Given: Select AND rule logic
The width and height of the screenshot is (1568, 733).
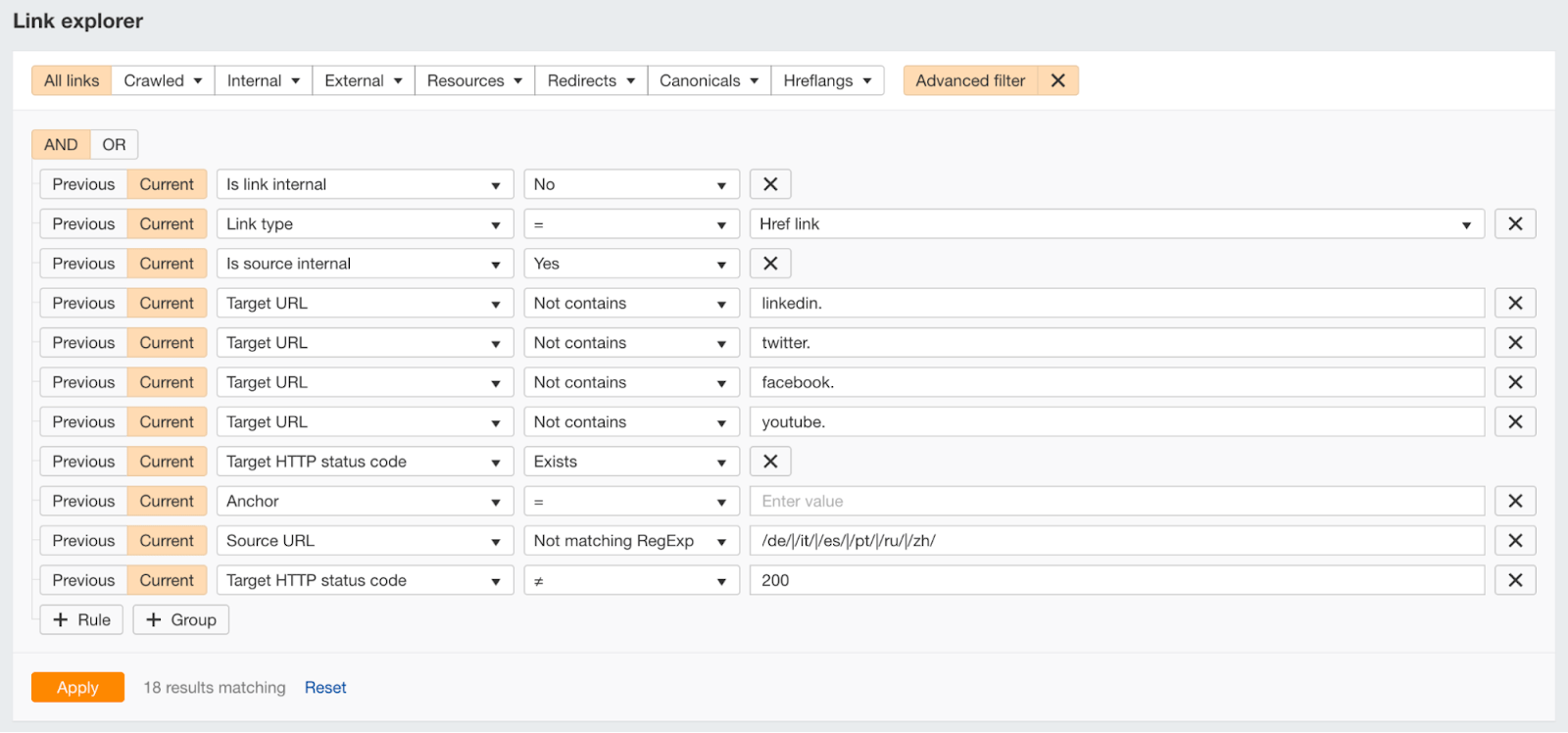Looking at the screenshot, I should tap(61, 144).
